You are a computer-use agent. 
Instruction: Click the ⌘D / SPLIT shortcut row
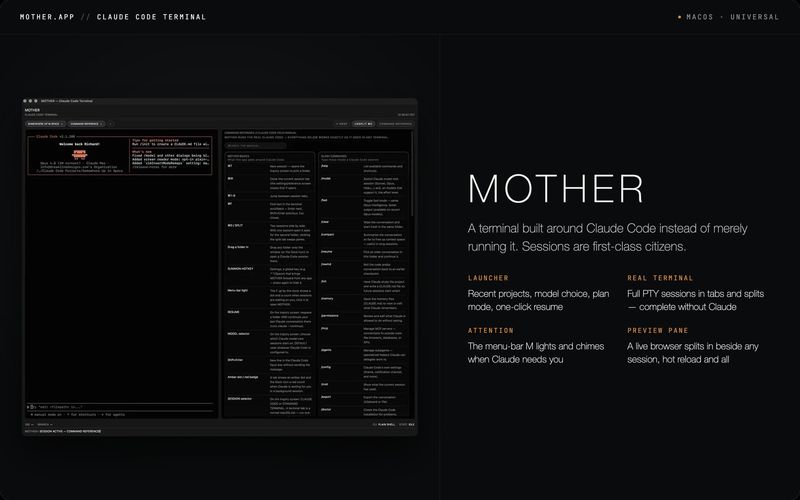coord(270,233)
